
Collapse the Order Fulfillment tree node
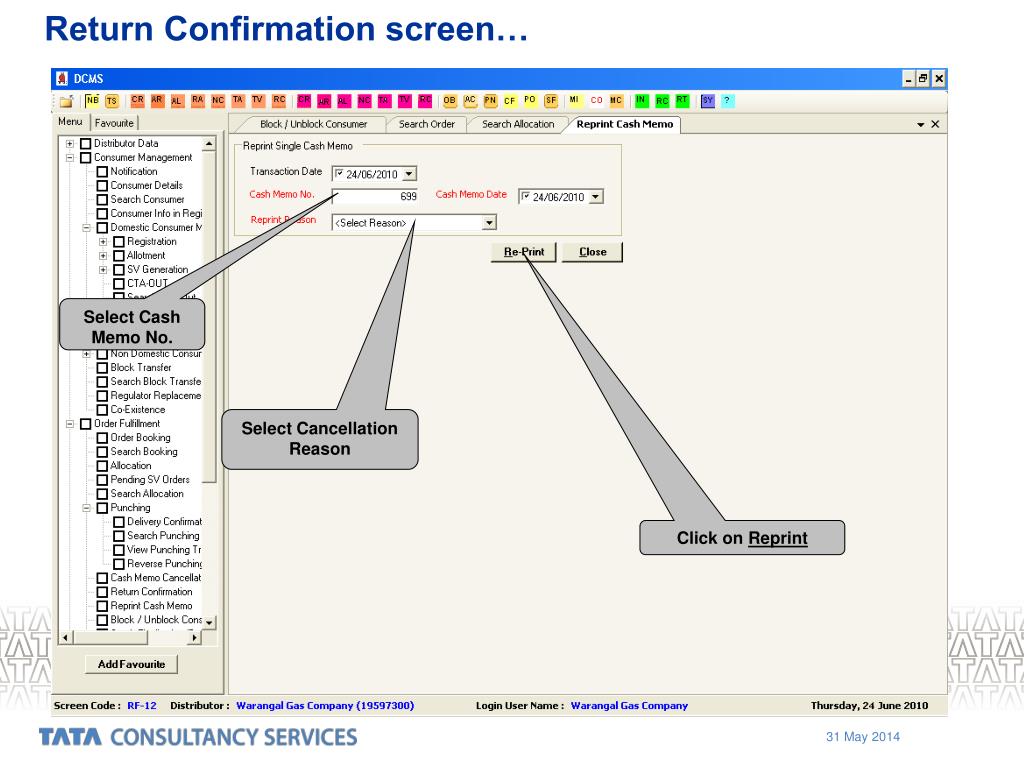click(70, 424)
